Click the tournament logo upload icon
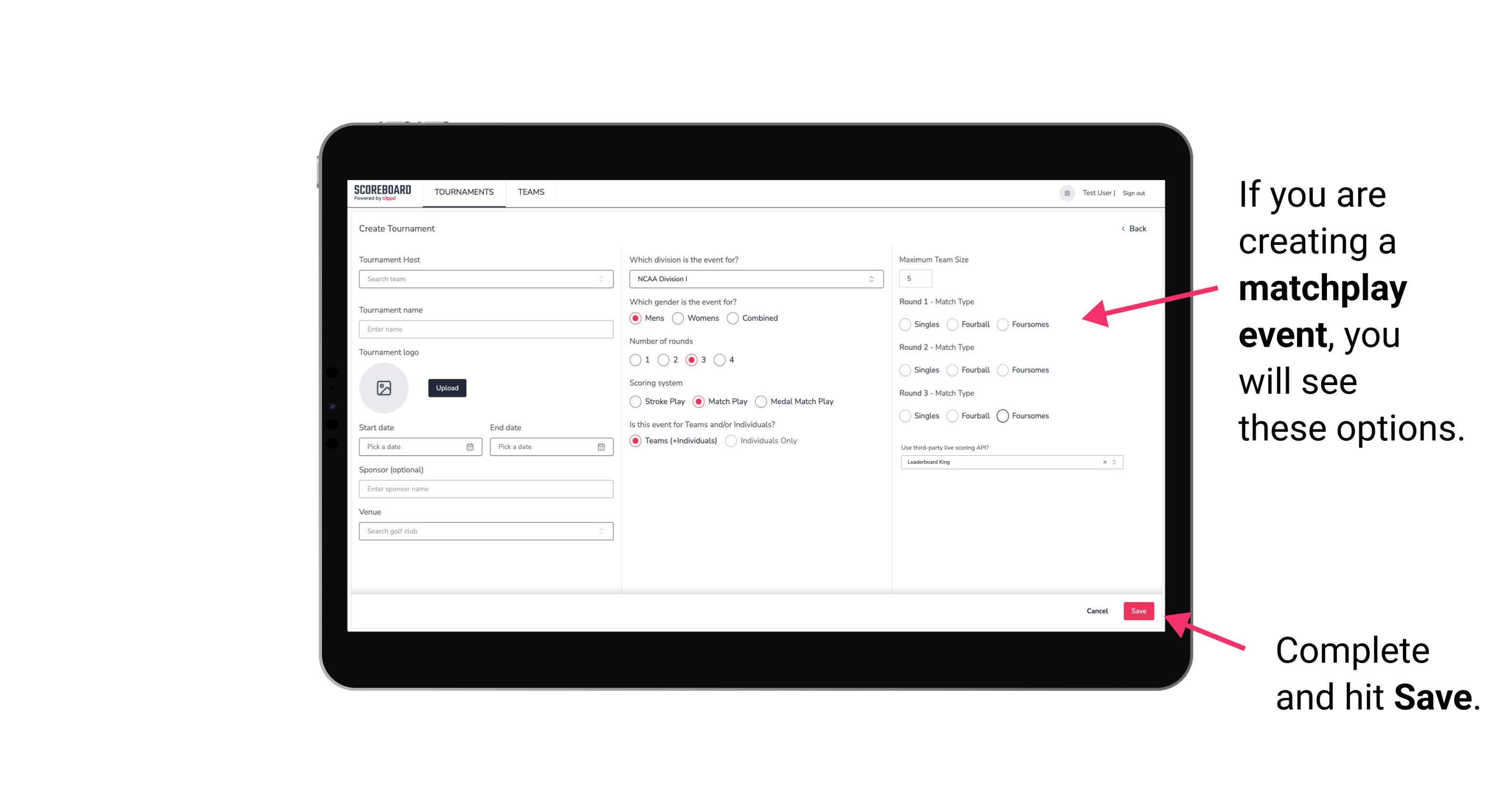This screenshot has height=812, width=1510. tap(384, 387)
